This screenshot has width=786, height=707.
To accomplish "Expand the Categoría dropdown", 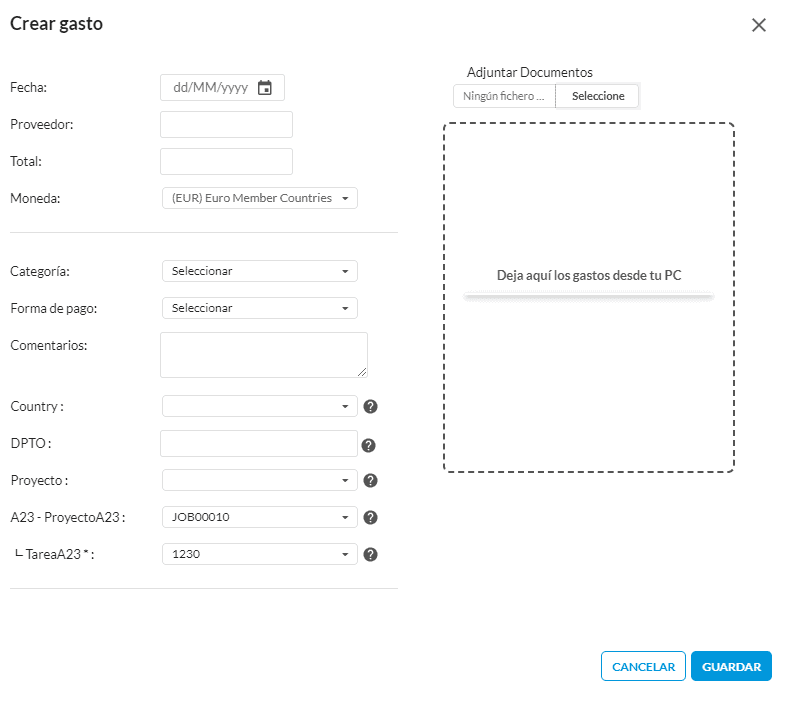I will click(260, 271).
